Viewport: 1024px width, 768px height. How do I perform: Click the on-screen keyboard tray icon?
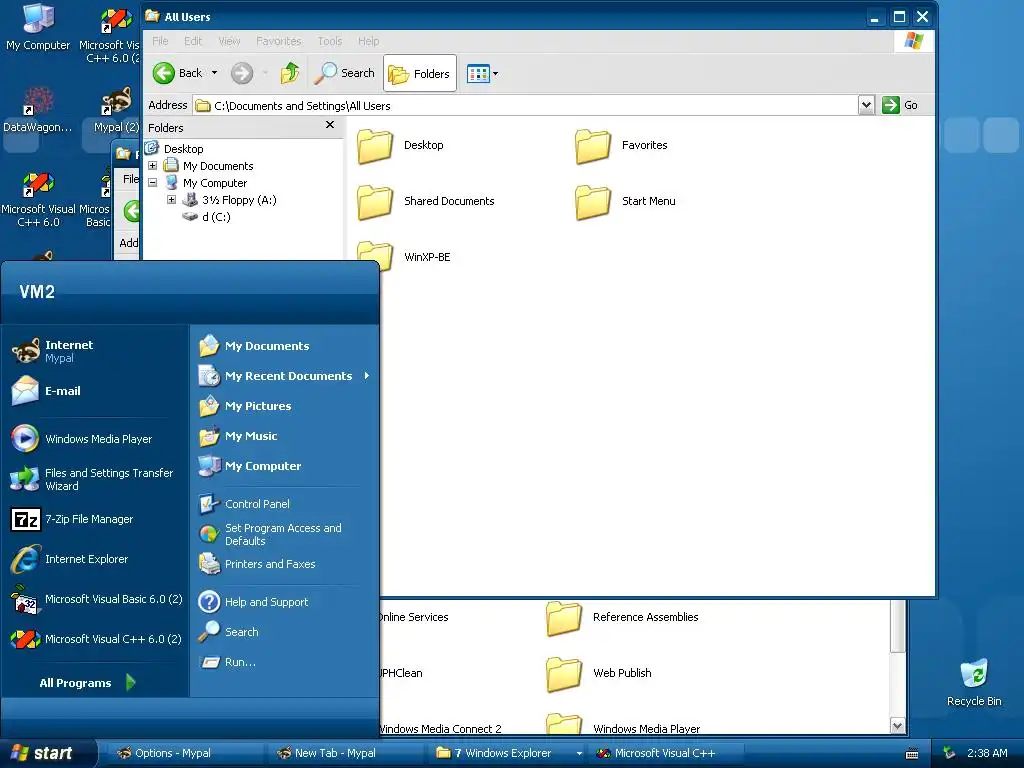tap(912, 754)
